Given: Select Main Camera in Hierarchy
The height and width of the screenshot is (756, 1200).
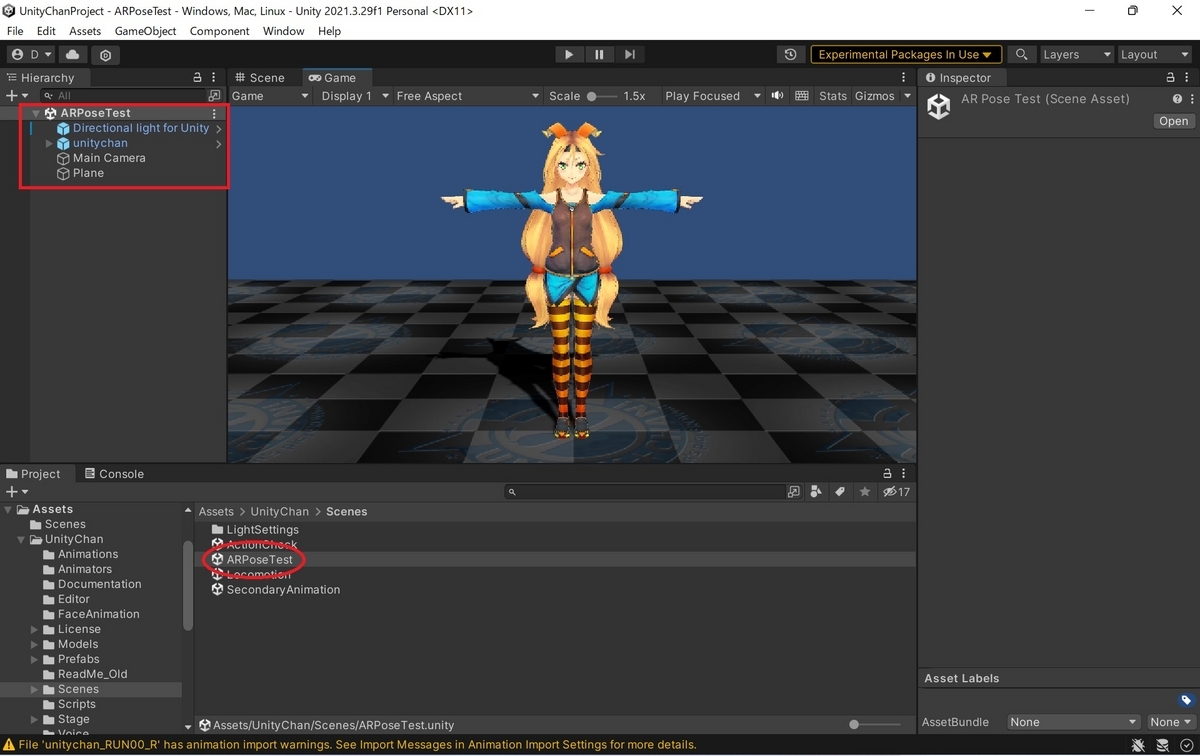Looking at the screenshot, I should [x=109, y=158].
